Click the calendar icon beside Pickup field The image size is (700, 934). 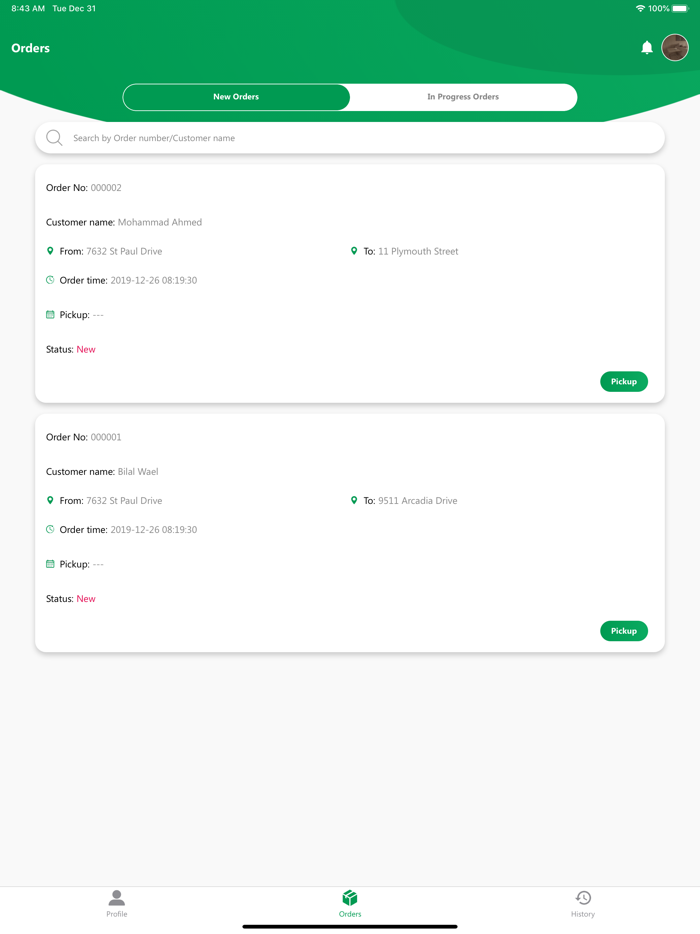point(49,314)
